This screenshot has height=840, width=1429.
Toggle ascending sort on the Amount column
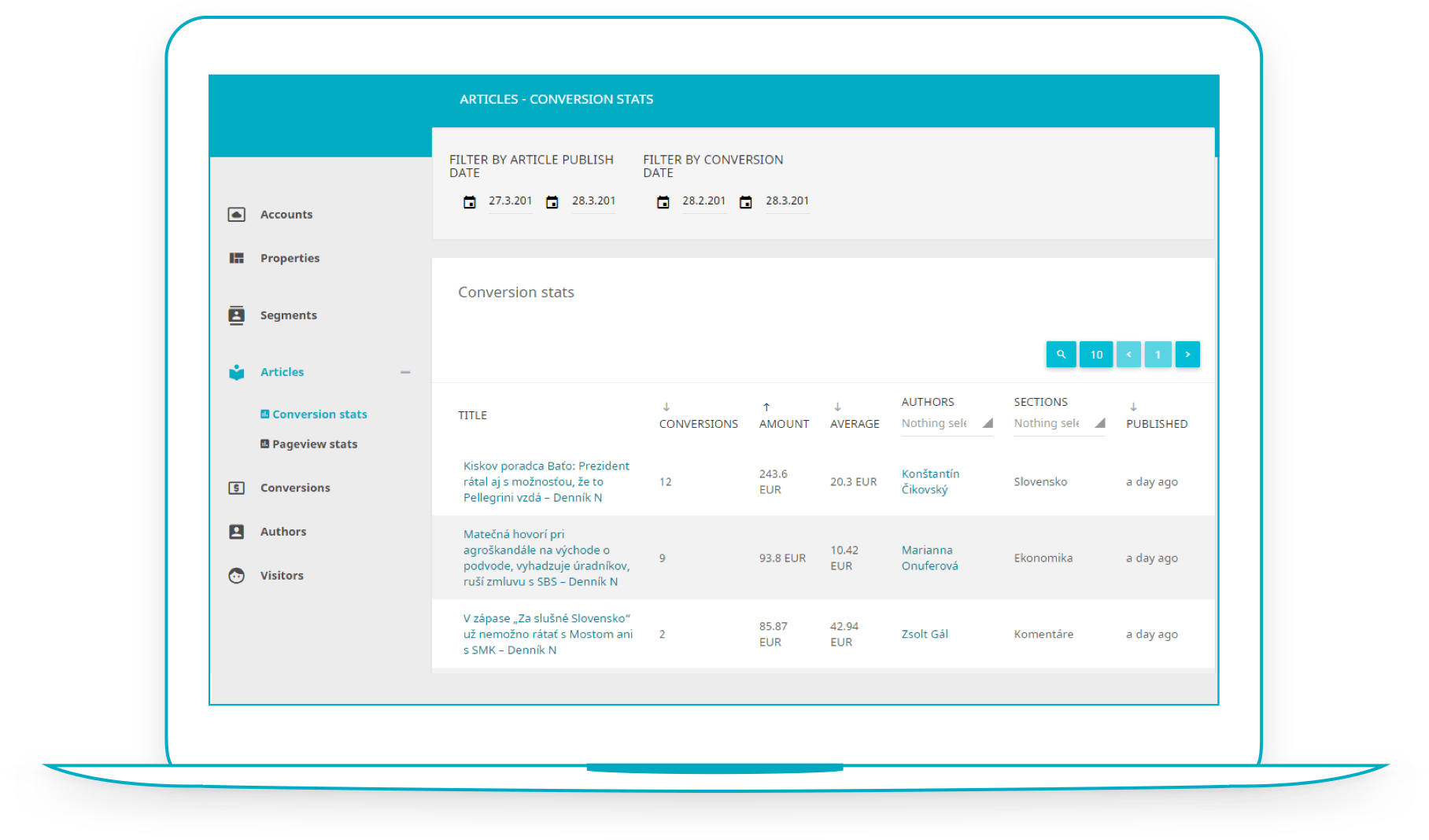(x=764, y=407)
